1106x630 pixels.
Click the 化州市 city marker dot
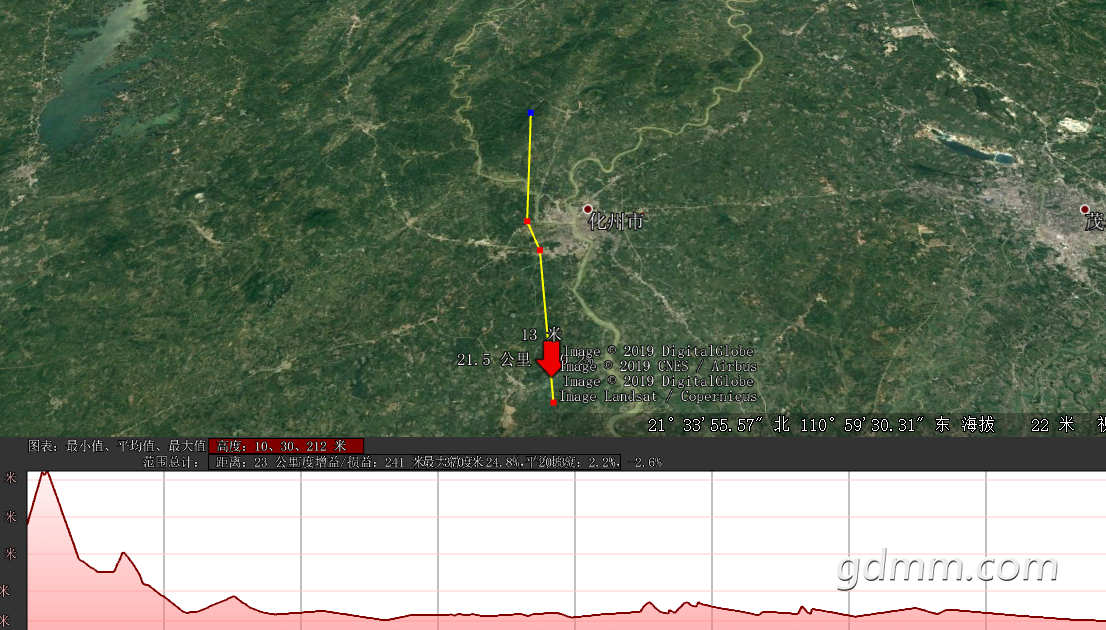tap(587, 209)
